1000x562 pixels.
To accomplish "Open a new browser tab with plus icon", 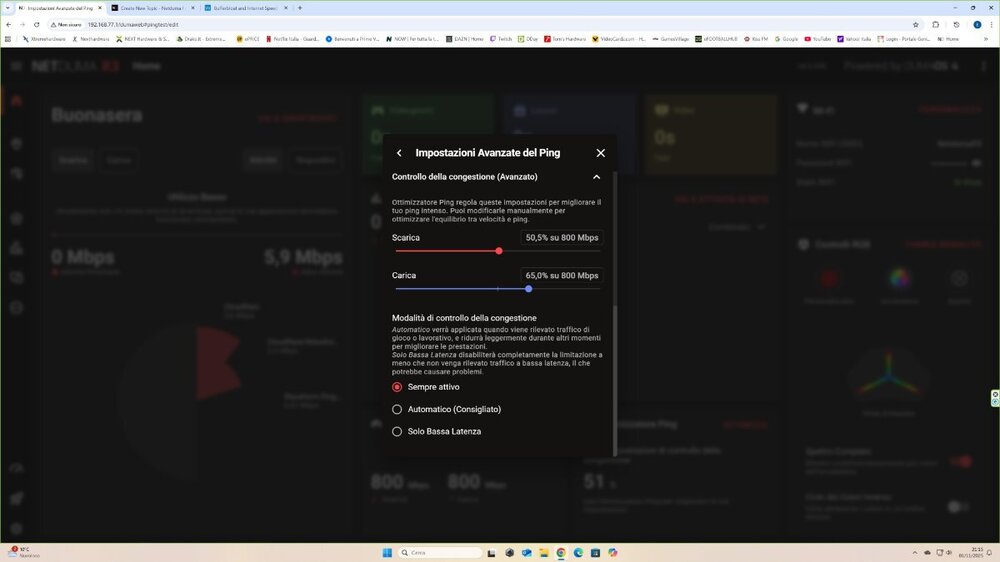I will click(x=300, y=7).
